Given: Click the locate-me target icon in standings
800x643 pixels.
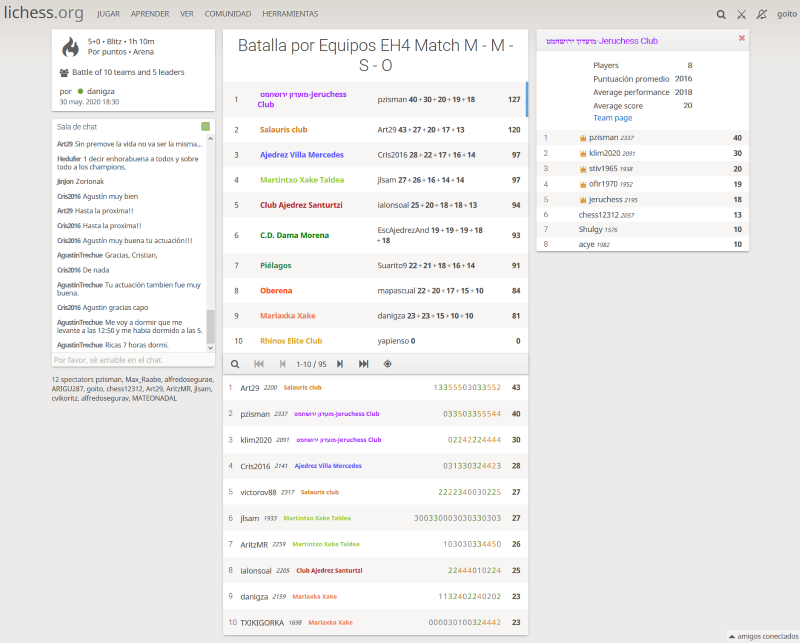Looking at the screenshot, I should (x=387, y=364).
